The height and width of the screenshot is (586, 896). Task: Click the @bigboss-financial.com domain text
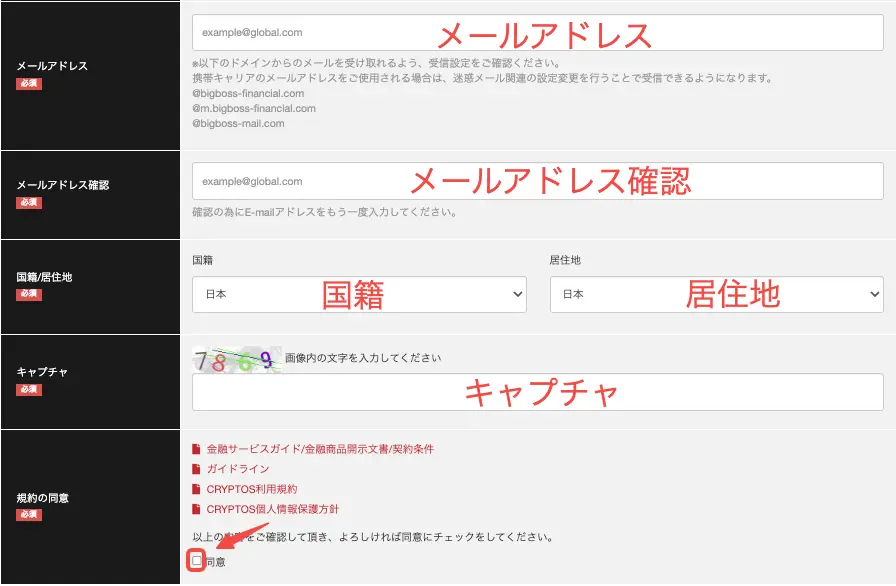[x=248, y=93]
